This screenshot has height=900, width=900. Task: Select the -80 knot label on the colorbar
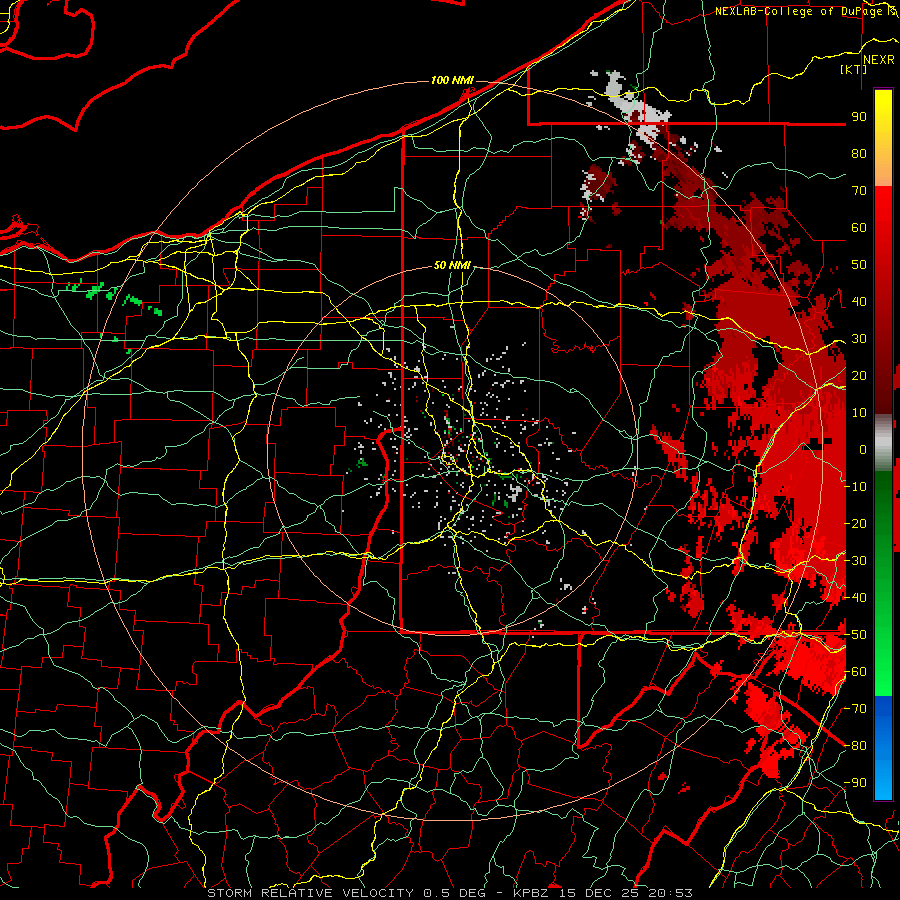[x=855, y=746]
